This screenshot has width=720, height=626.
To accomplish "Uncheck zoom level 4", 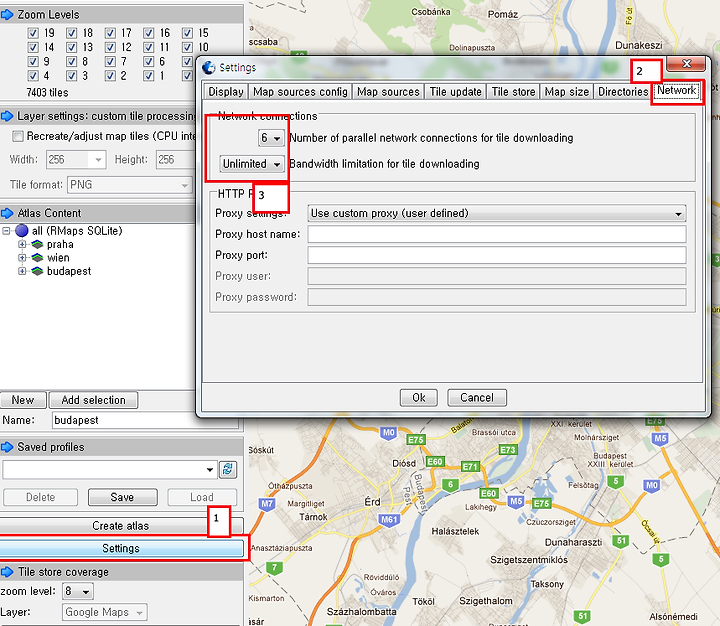I will [33, 76].
